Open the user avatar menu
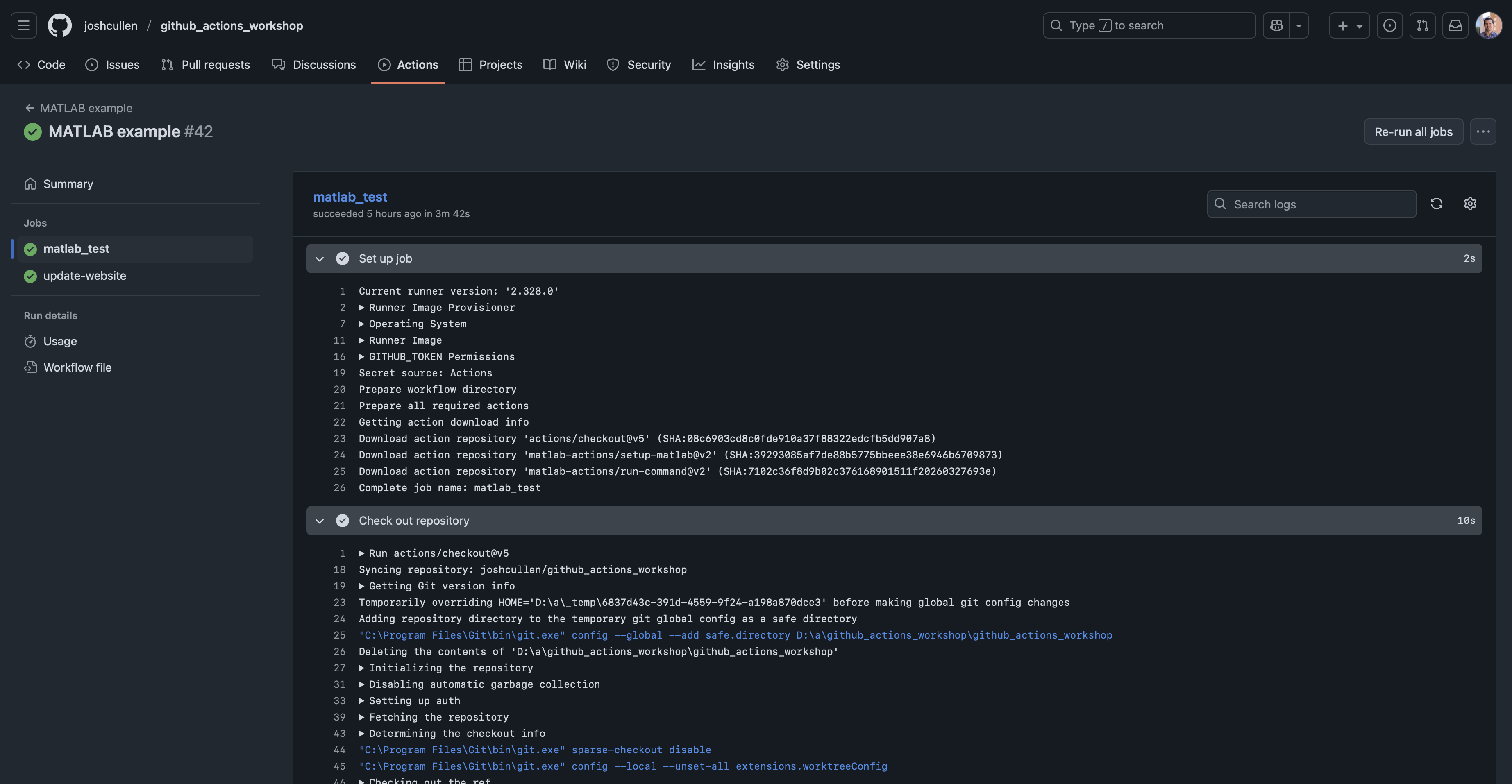1512x784 pixels. (x=1489, y=25)
